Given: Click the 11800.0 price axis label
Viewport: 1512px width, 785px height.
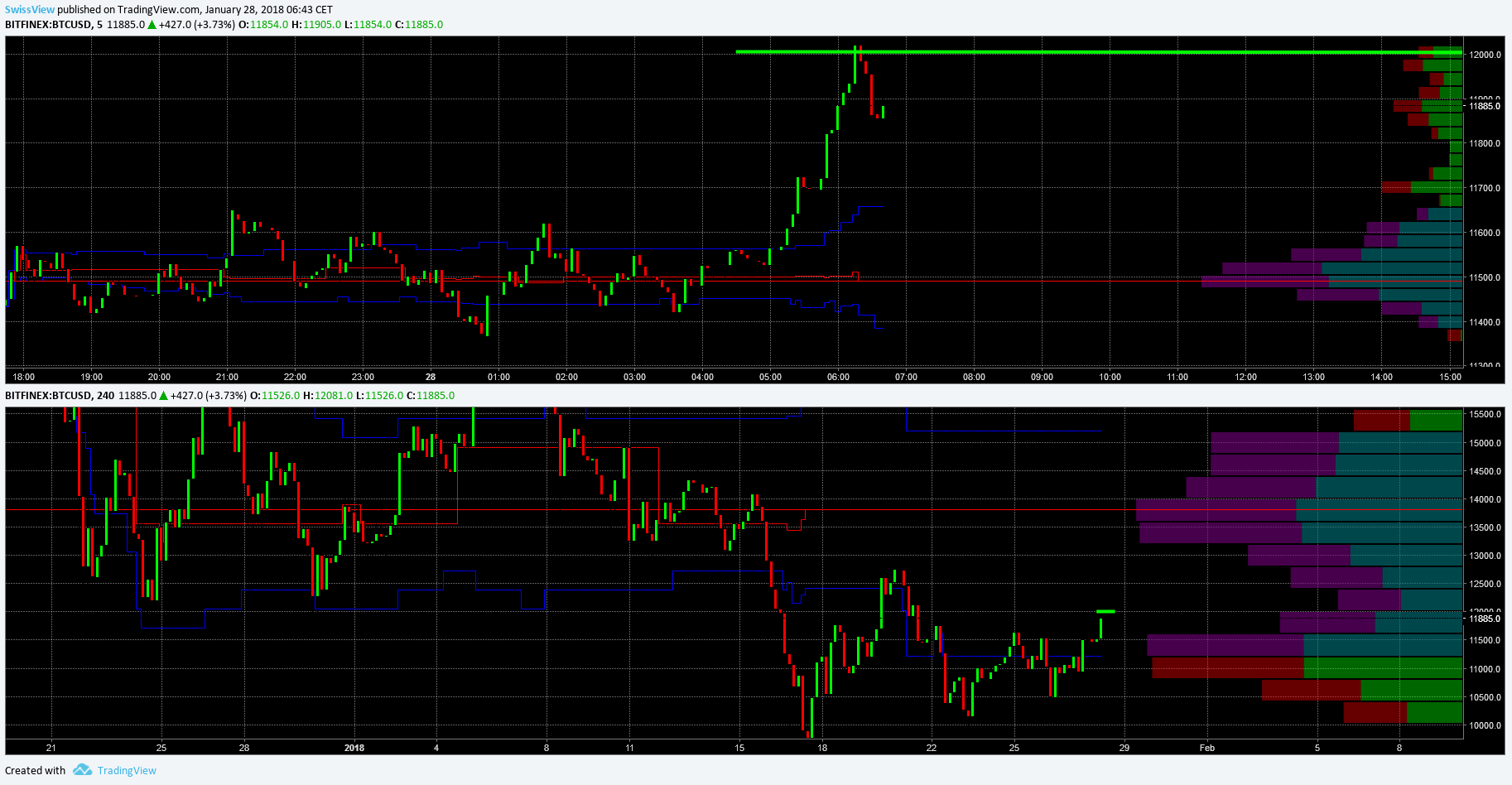Looking at the screenshot, I should coord(1485,143).
